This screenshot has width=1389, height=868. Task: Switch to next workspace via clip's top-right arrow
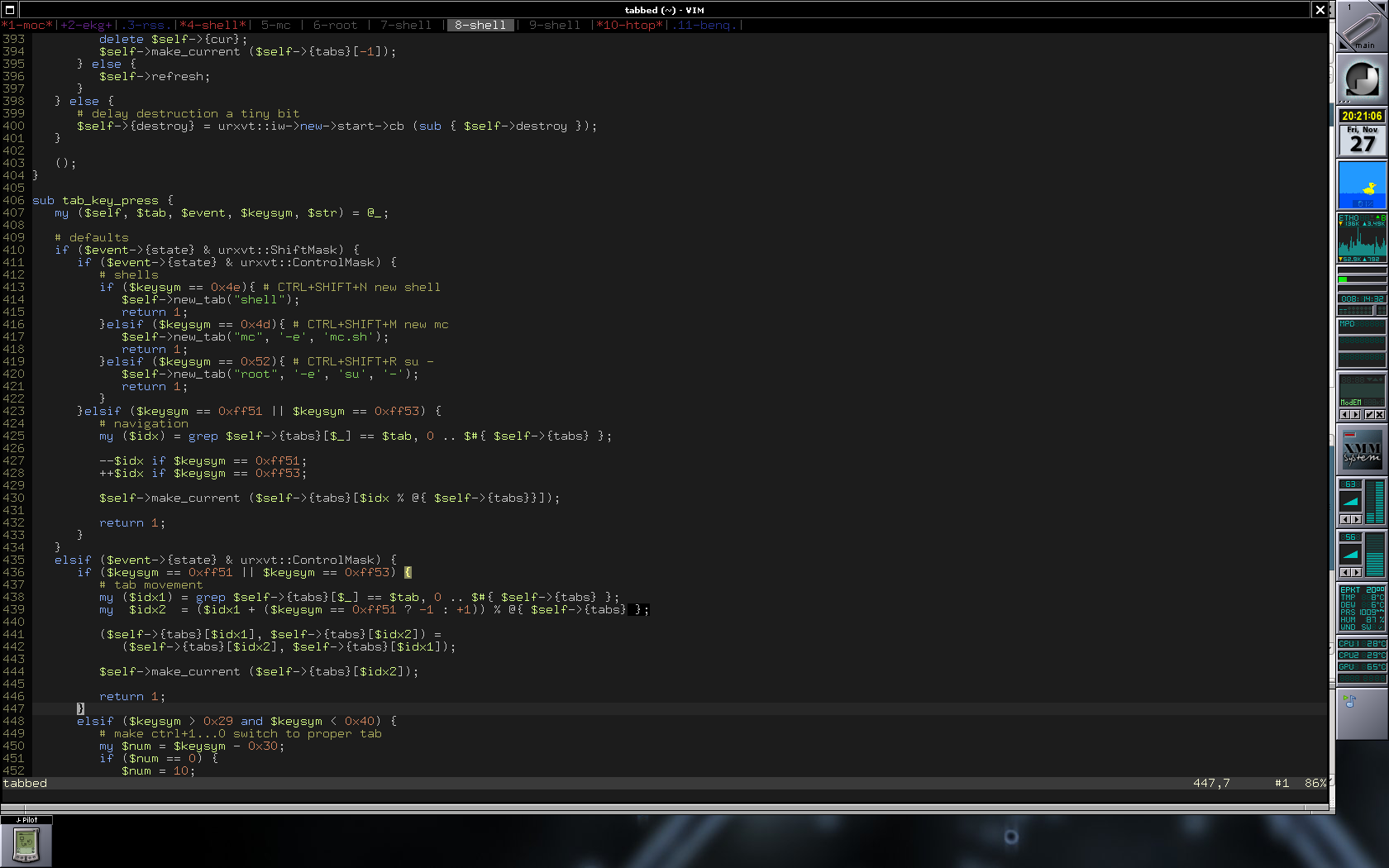click(1382, 6)
